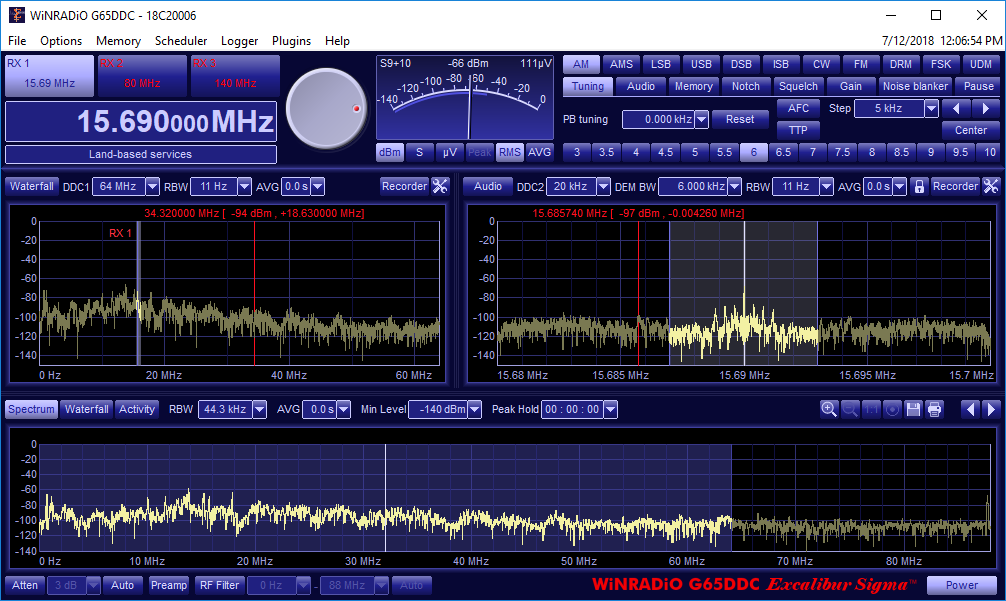
Task: Switch to the Noise blanker tab
Action: [x=915, y=86]
